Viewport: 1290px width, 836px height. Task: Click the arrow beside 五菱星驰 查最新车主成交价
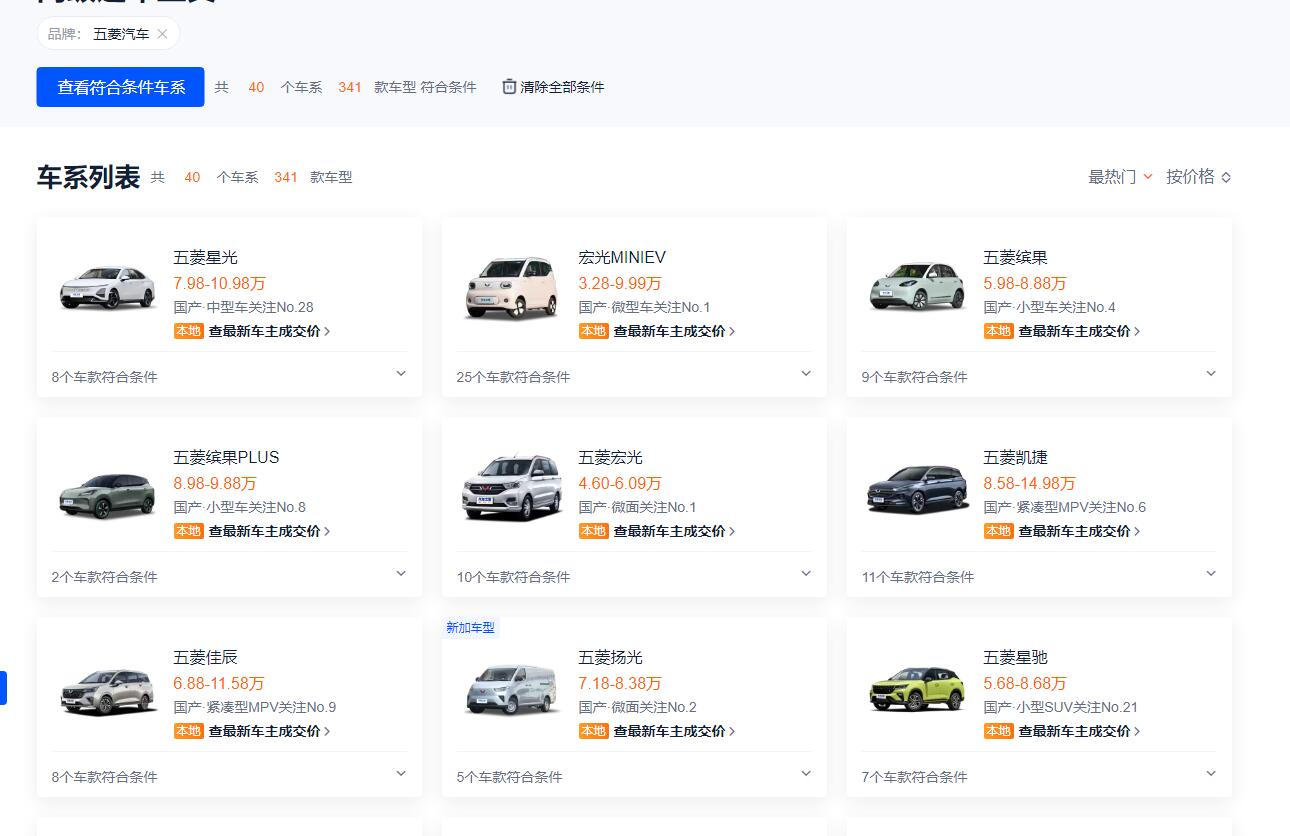click(1137, 731)
